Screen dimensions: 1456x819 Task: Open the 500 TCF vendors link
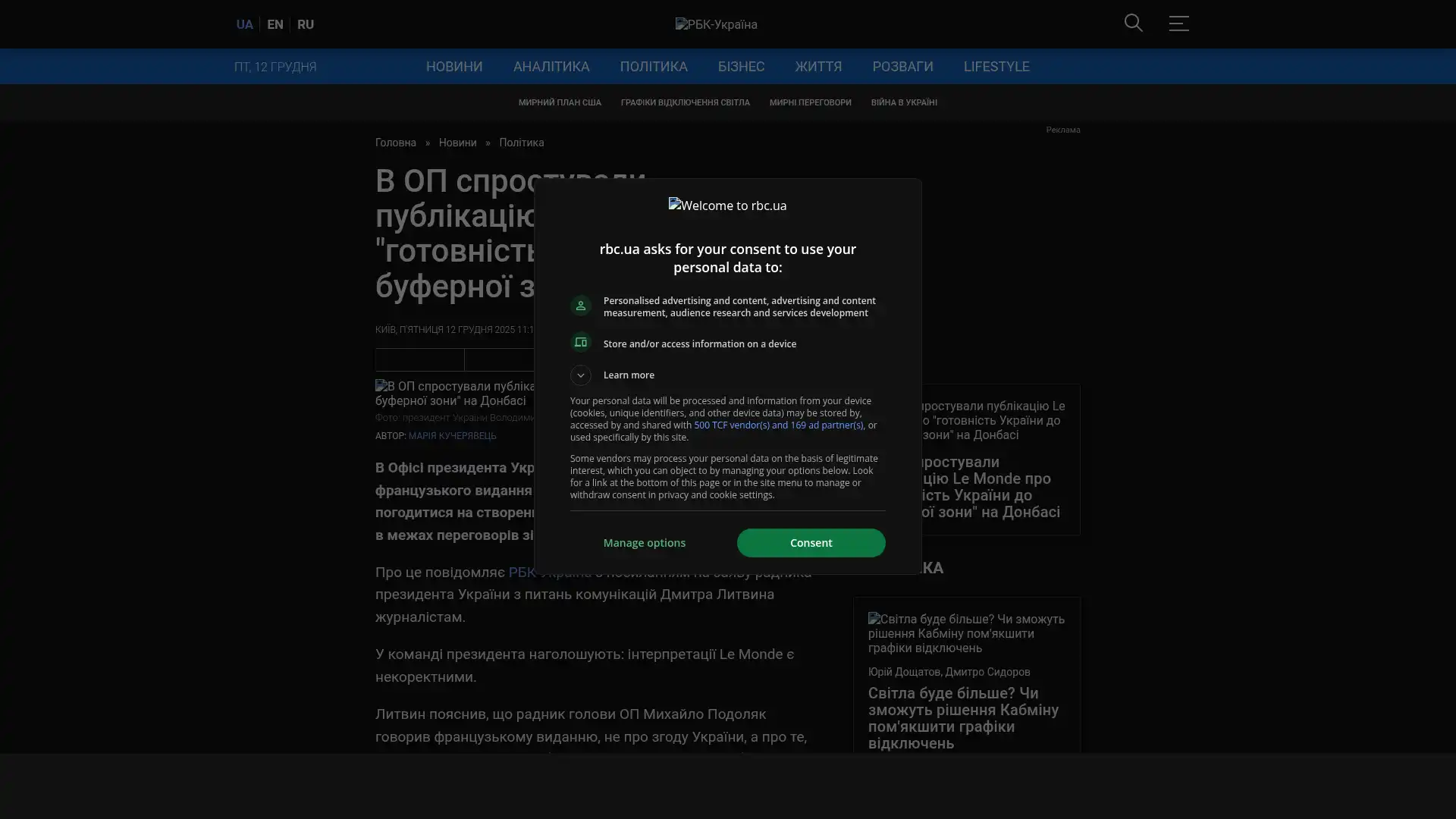(778, 425)
